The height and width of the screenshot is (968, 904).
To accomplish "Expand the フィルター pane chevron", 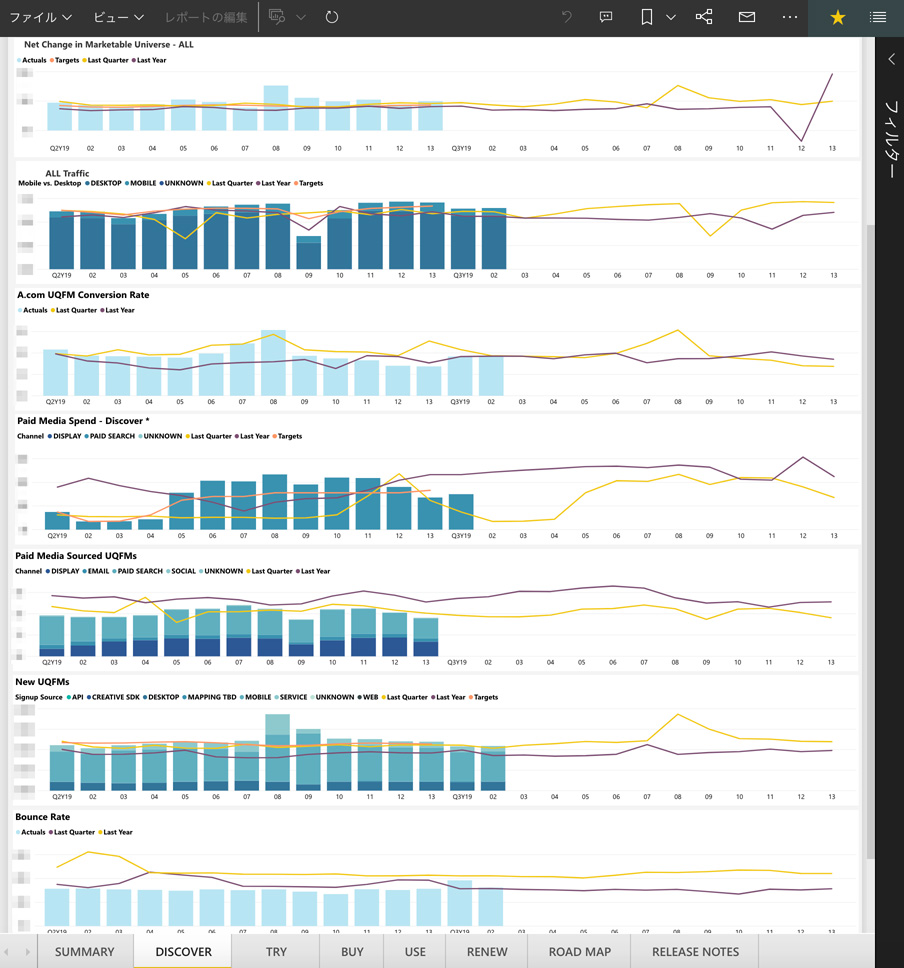I will [891, 60].
